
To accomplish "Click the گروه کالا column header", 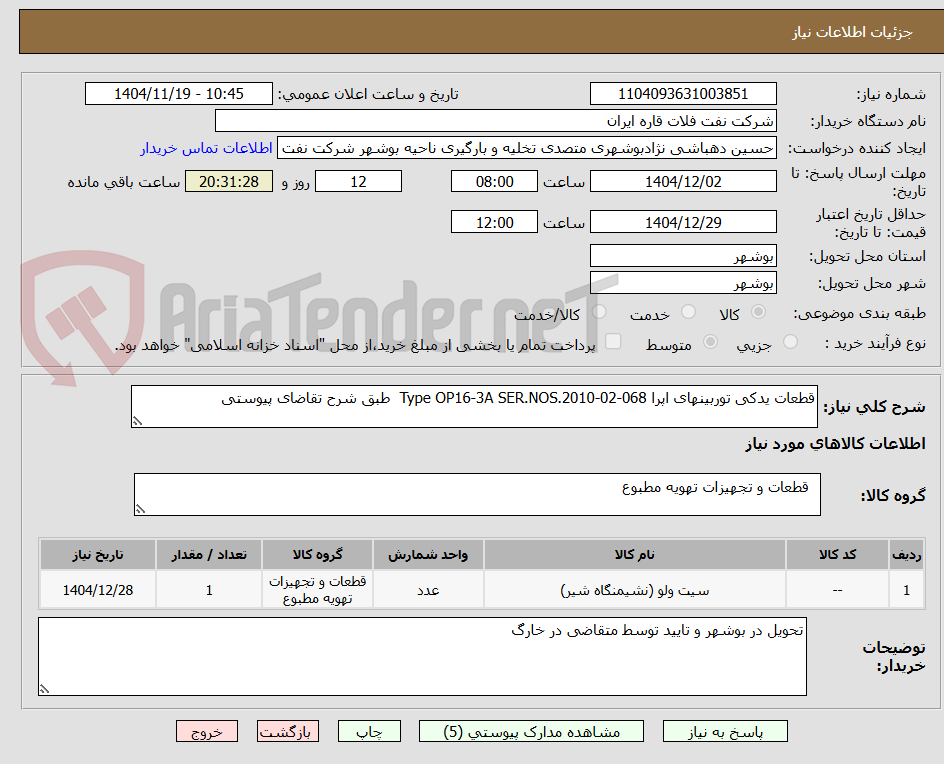I will 317,554.
